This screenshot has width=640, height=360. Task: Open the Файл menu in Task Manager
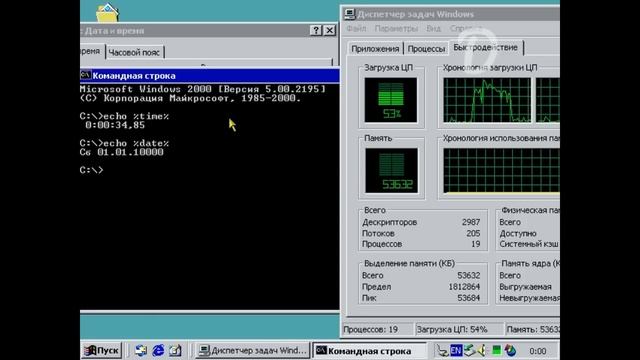[356, 29]
